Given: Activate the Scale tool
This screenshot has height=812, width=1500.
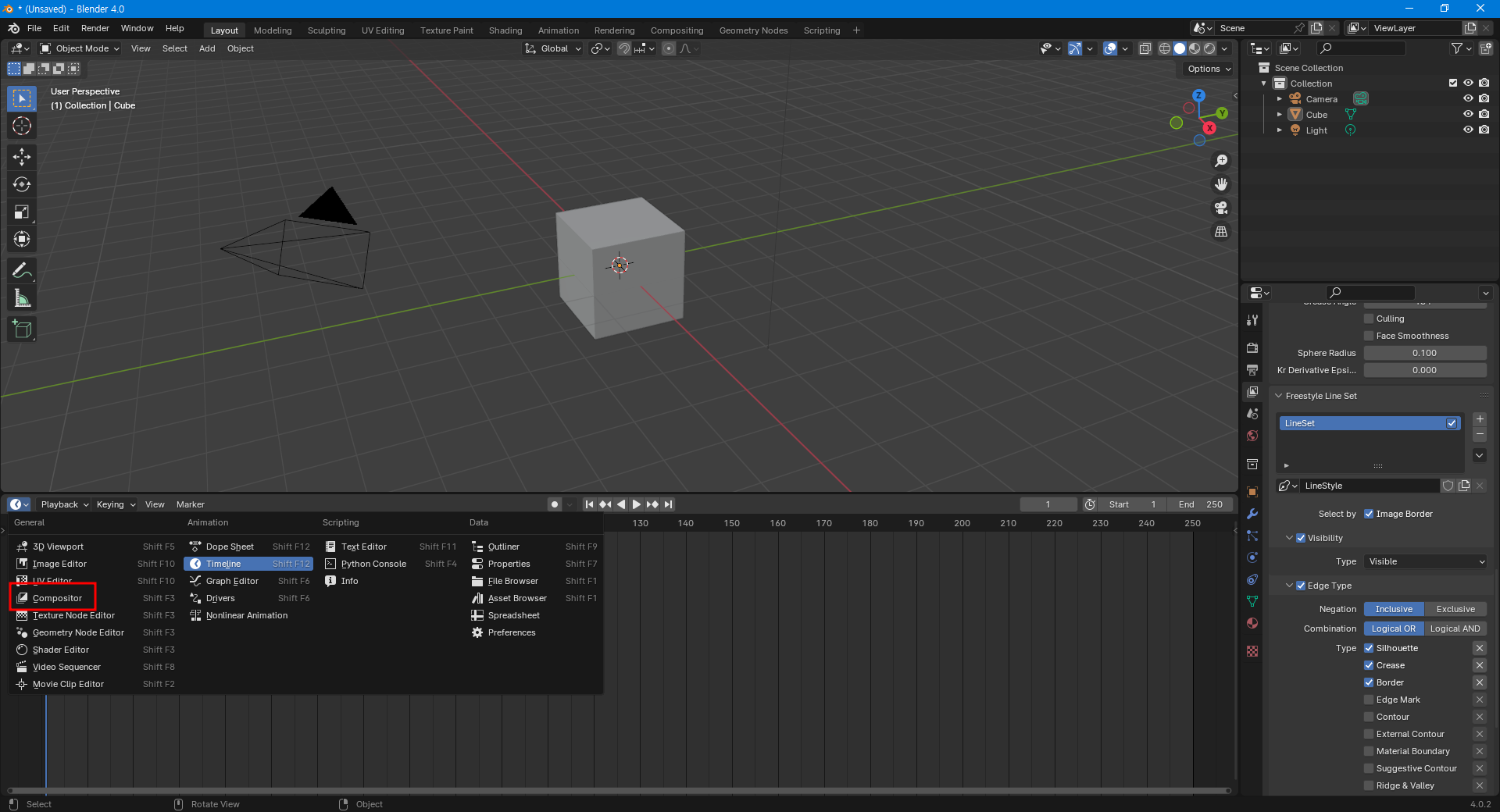Looking at the screenshot, I should 22,212.
